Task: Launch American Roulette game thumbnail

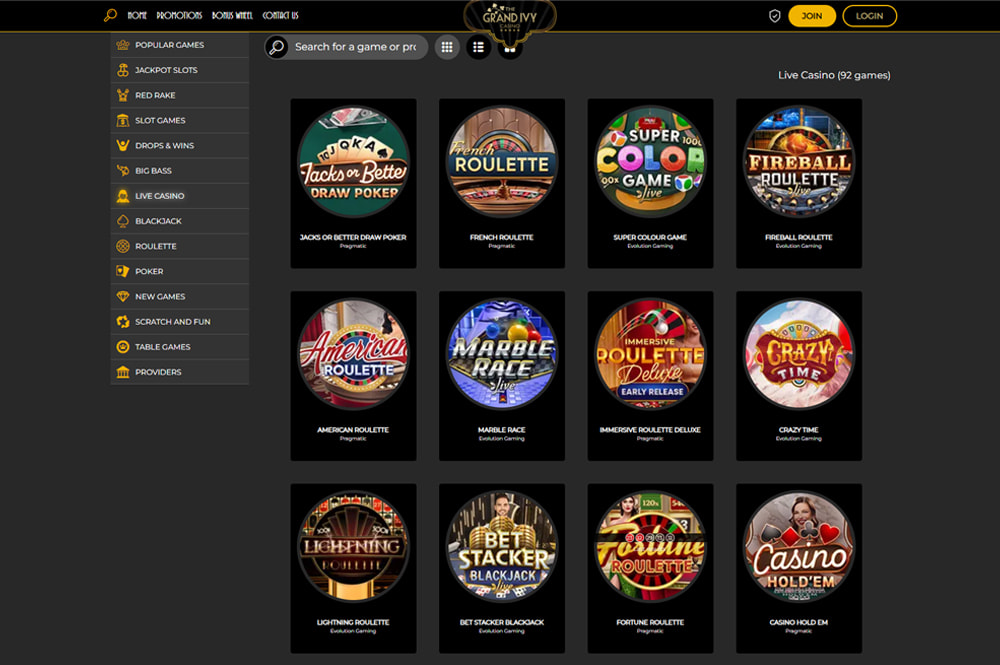Action: [x=353, y=354]
